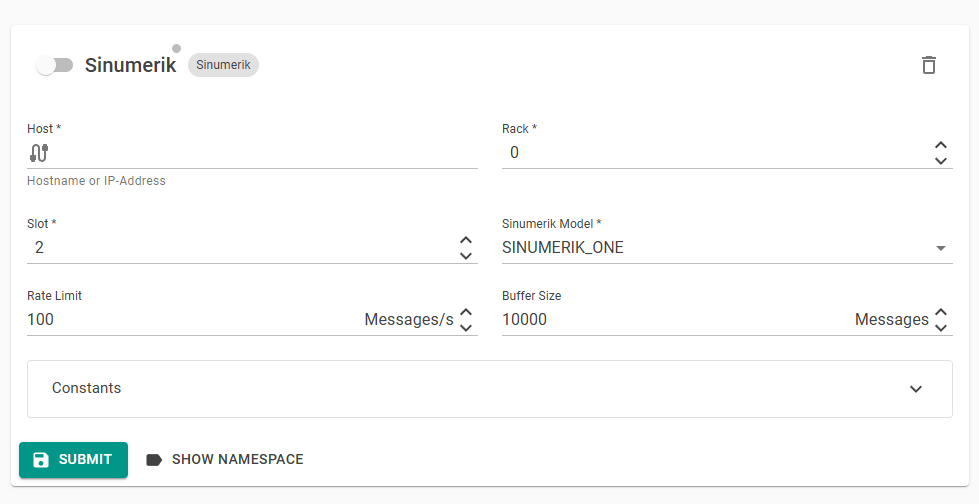Focus the Host input field
The image size is (979, 504).
(260, 153)
